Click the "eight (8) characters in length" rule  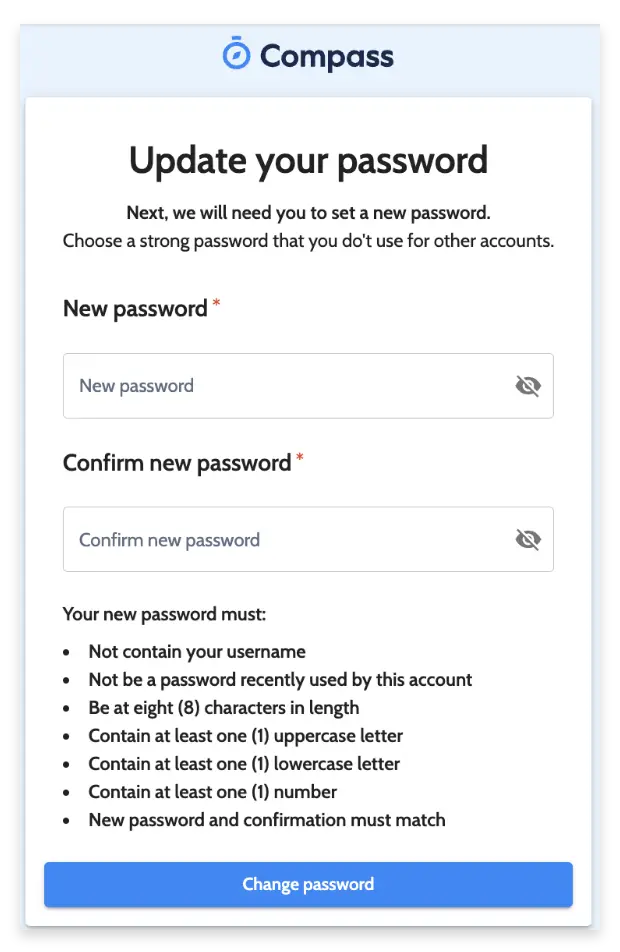click(223, 708)
